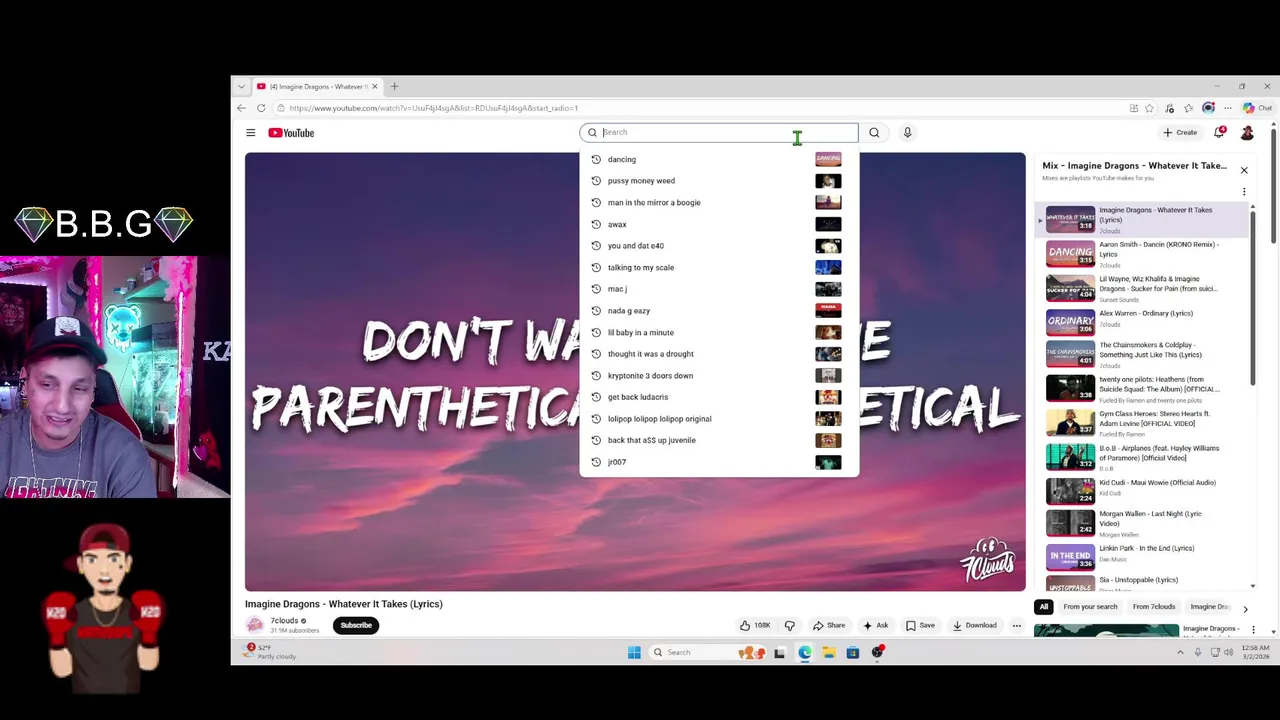Play Linkin Park - In the End (Lyrics)

[1141, 556]
